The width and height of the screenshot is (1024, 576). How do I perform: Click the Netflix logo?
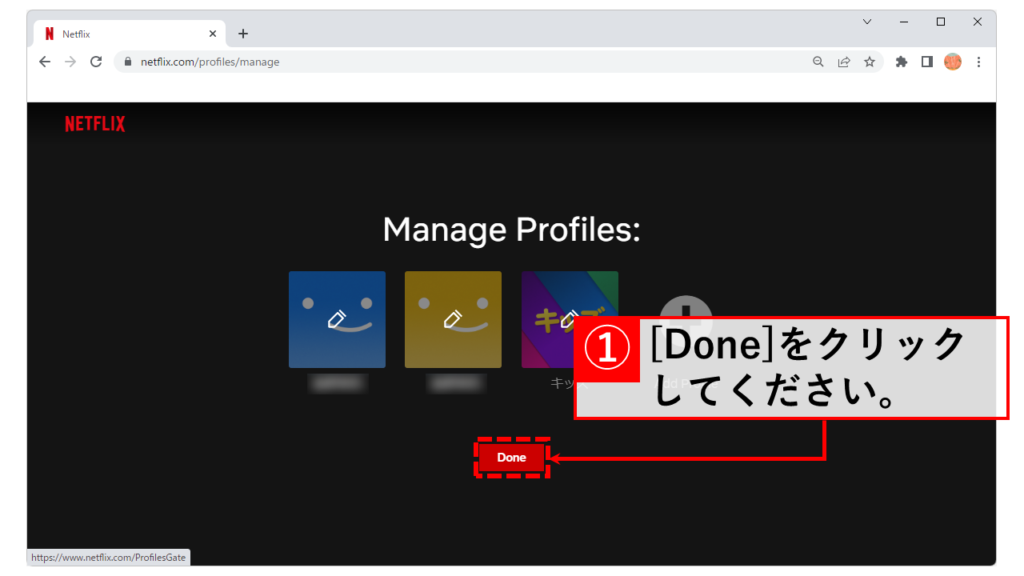(x=95, y=124)
